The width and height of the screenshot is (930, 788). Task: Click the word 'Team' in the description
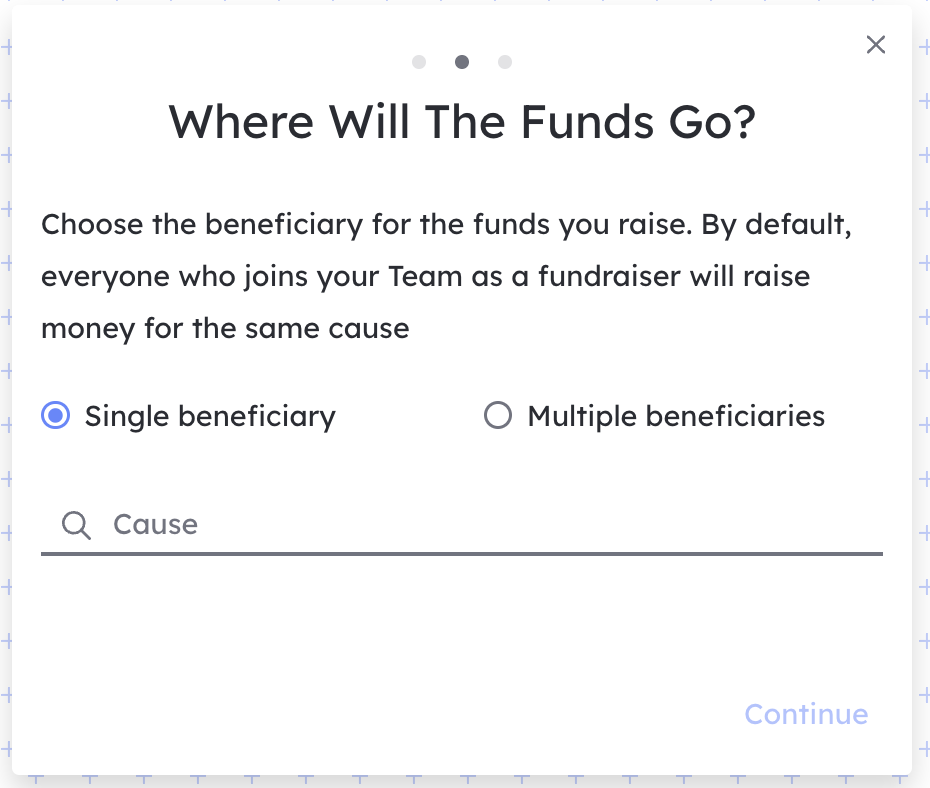(425, 276)
